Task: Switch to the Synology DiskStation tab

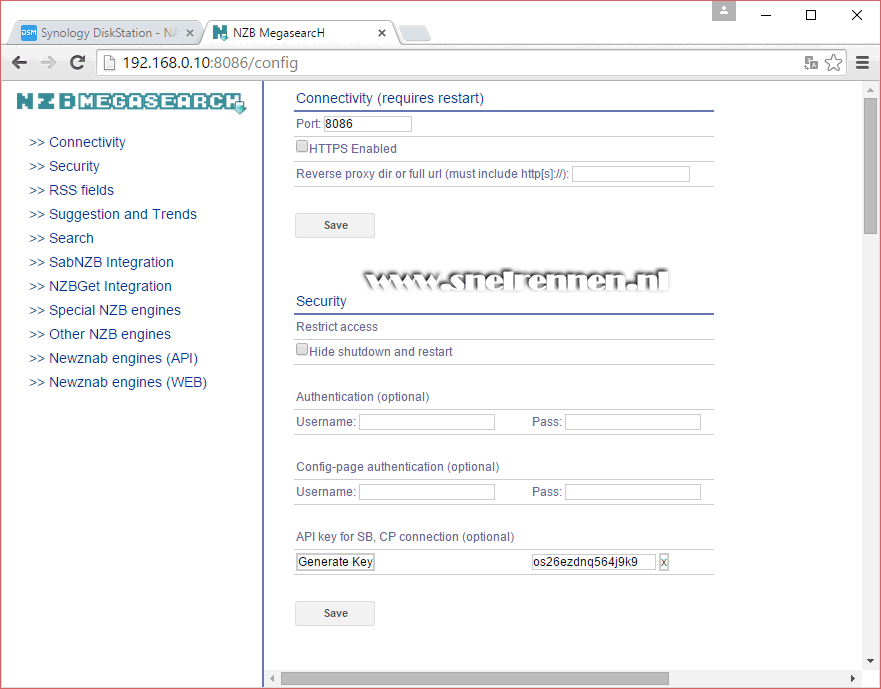Action: point(105,33)
